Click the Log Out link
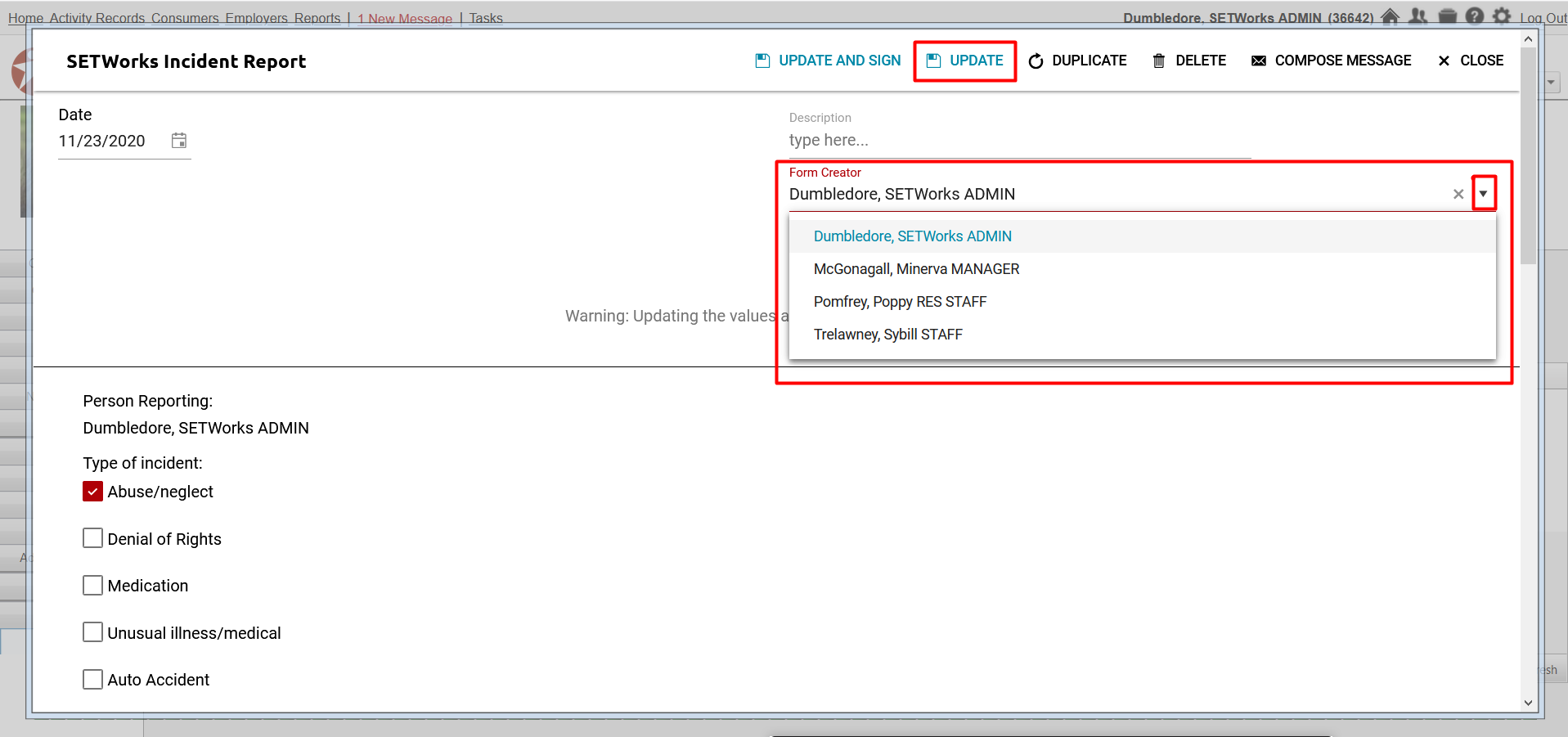Viewport: 1568px width, 737px height. tap(1543, 18)
